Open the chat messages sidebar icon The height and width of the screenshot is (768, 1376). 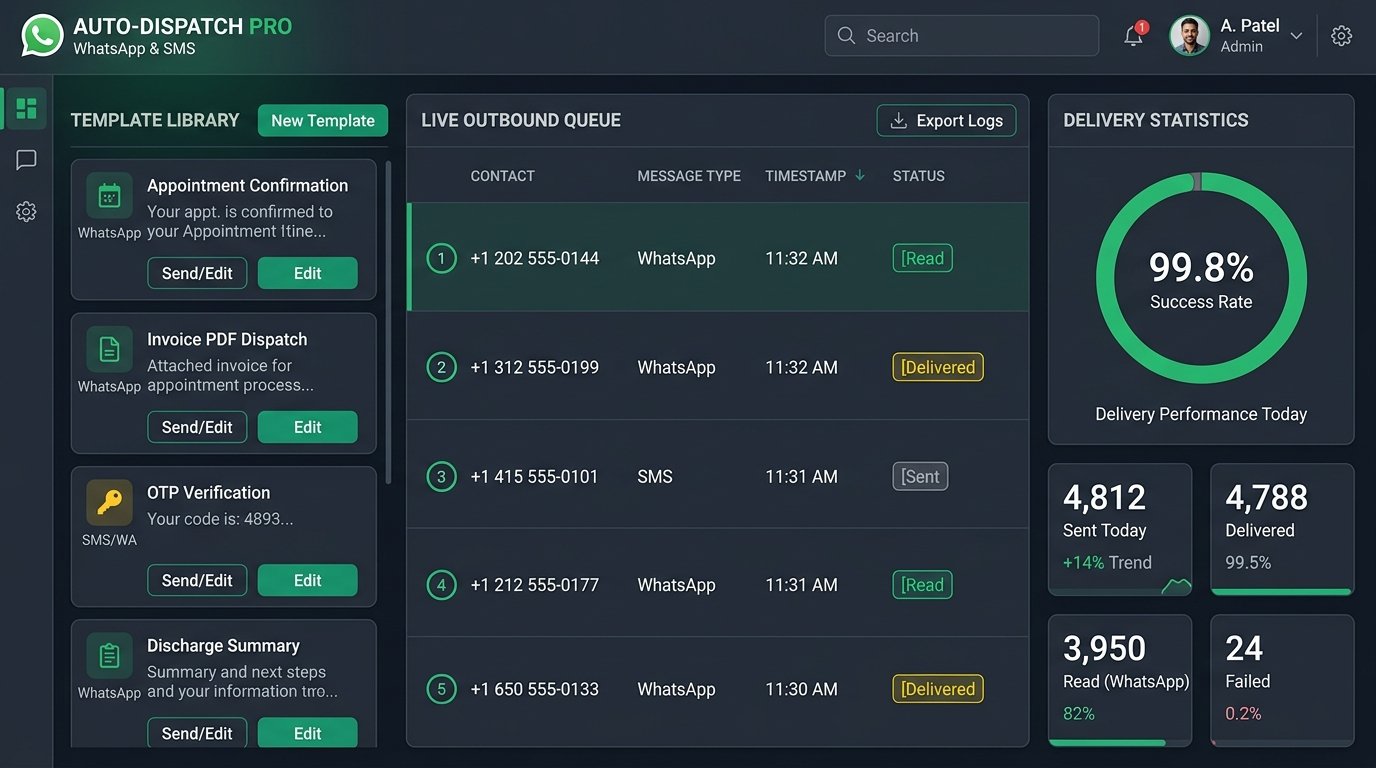point(26,160)
